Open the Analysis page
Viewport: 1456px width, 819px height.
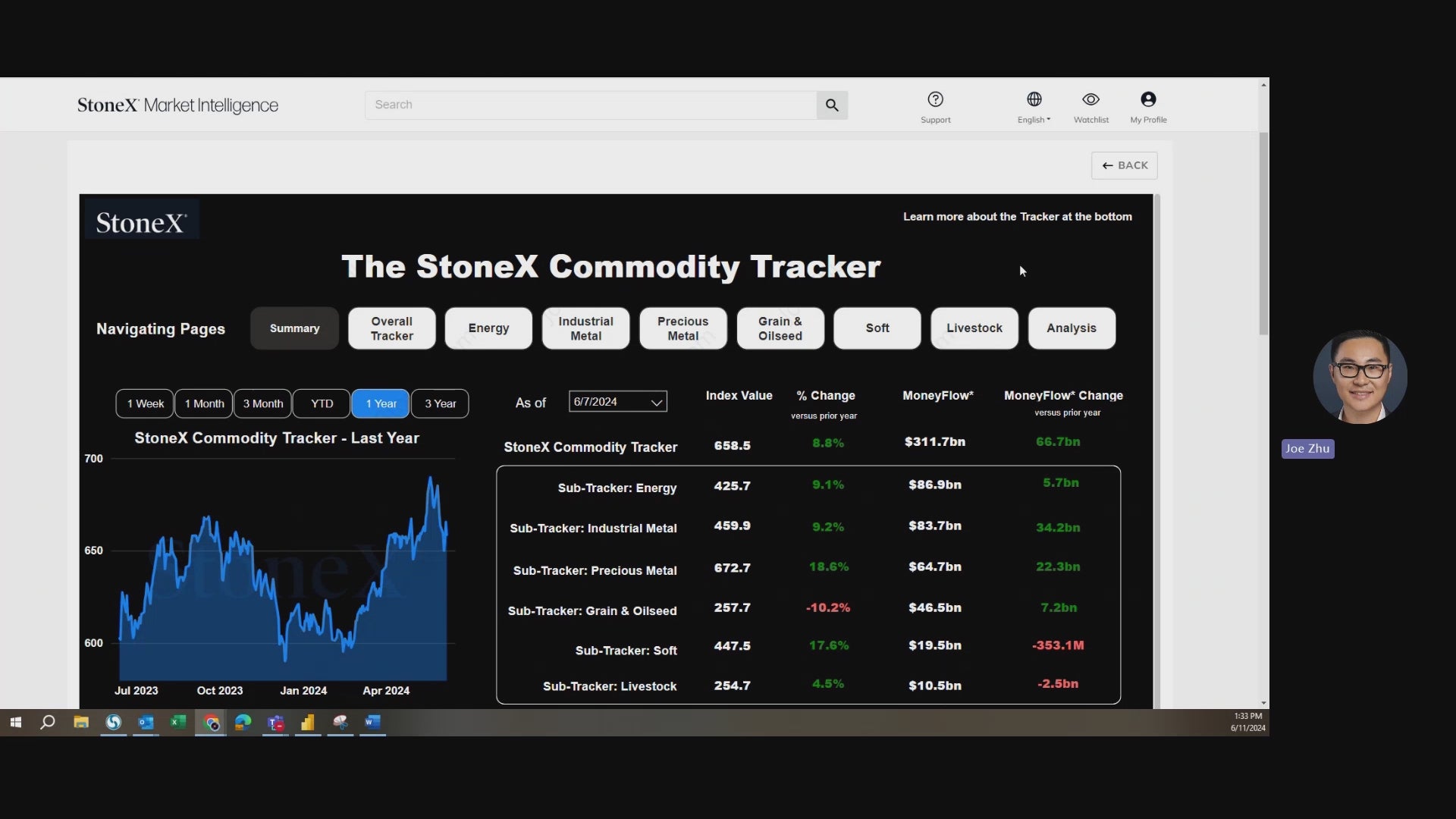1072,328
